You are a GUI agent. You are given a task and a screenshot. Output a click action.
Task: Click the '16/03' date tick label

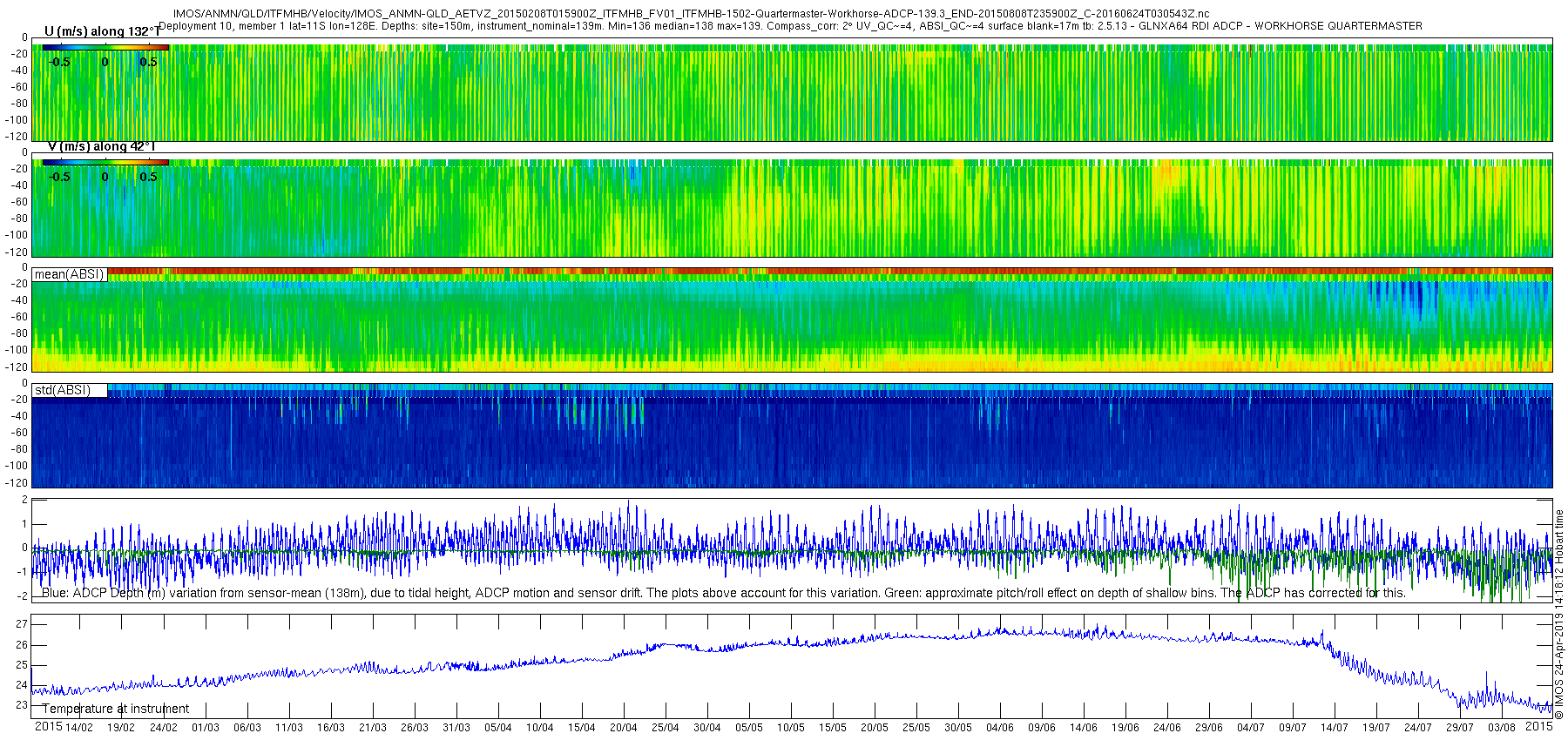coord(331,728)
